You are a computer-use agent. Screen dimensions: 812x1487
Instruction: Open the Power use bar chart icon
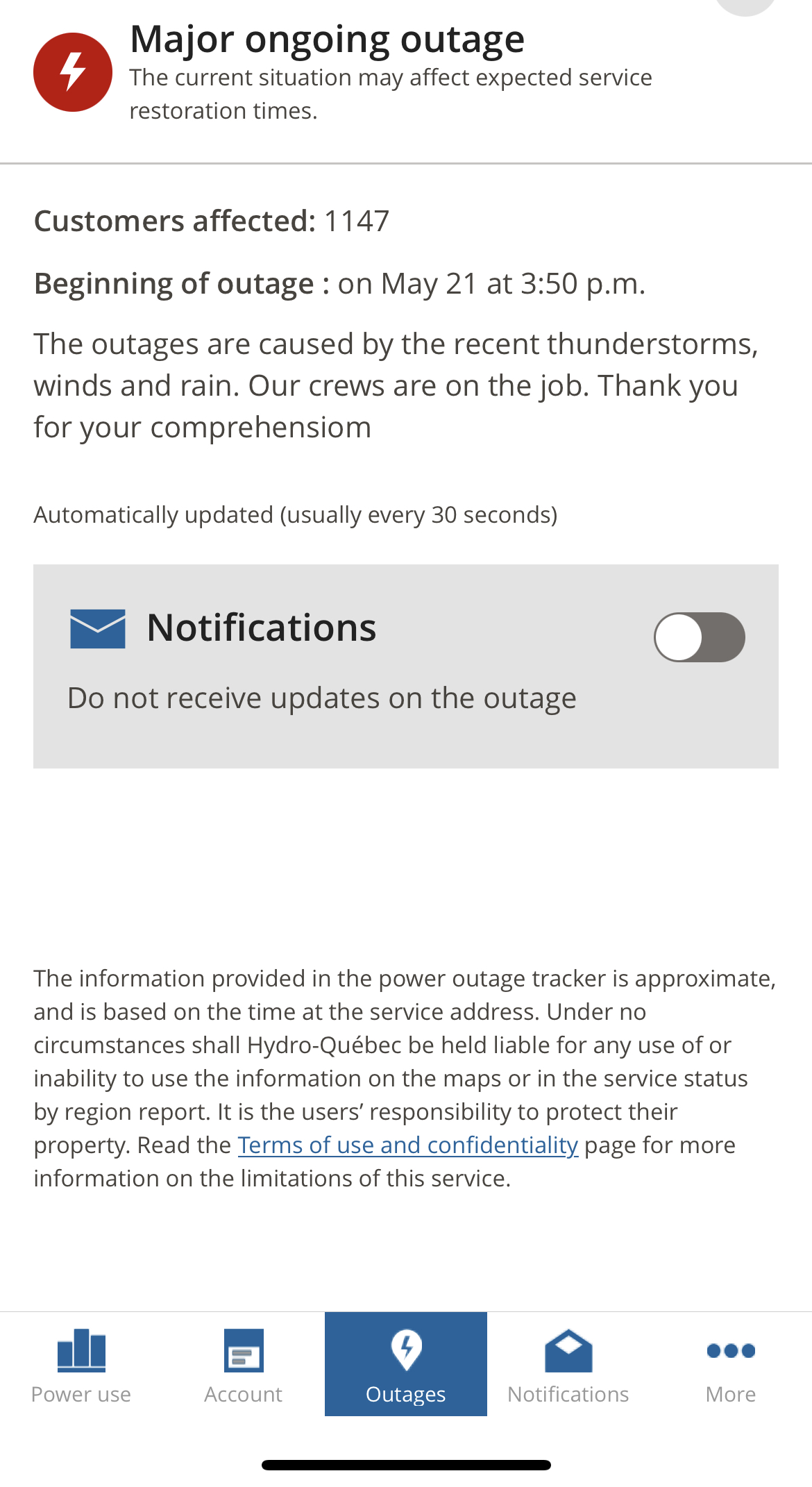click(x=81, y=1350)
